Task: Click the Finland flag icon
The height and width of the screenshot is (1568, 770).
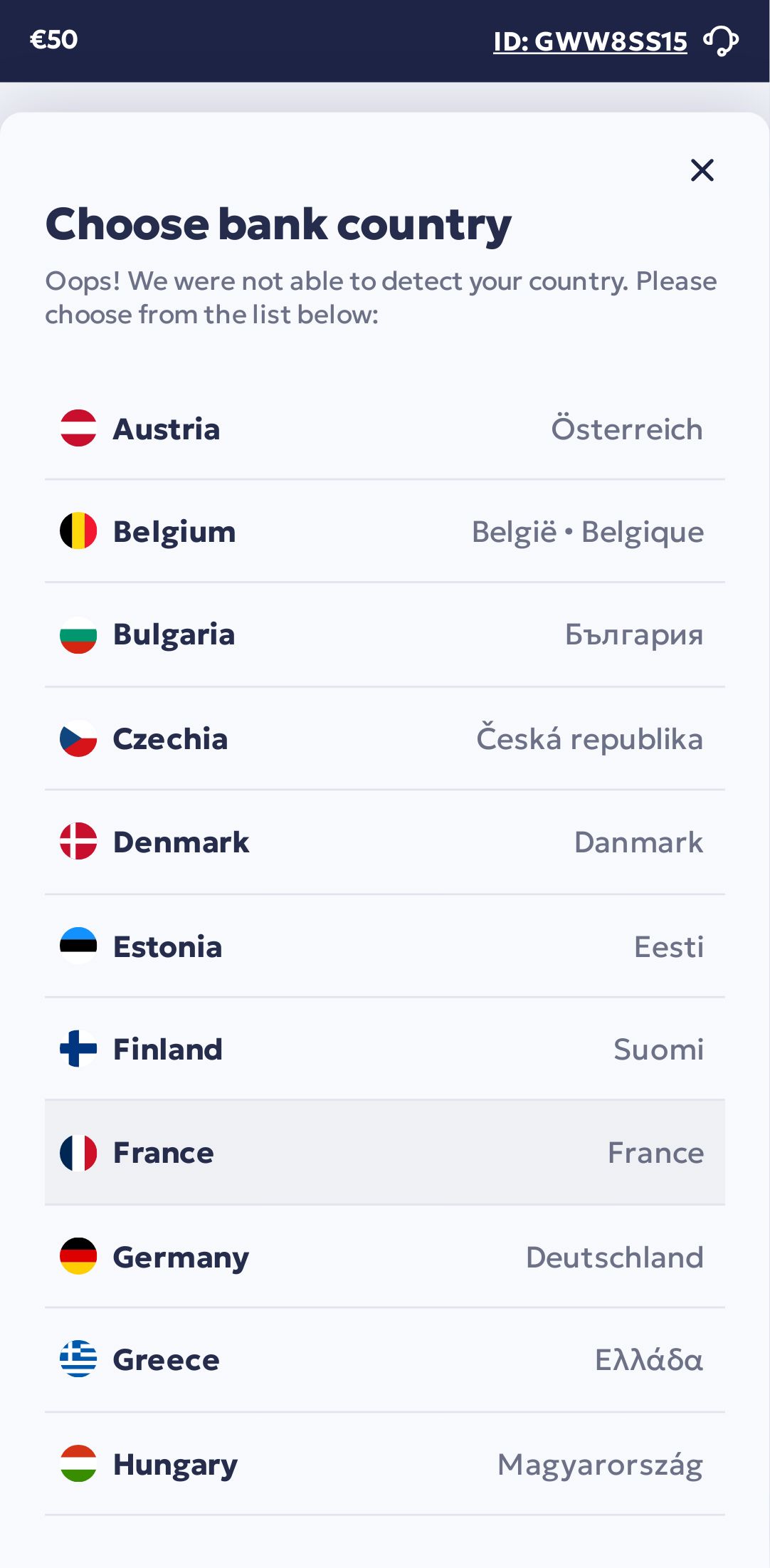Action: point(78,1049)
